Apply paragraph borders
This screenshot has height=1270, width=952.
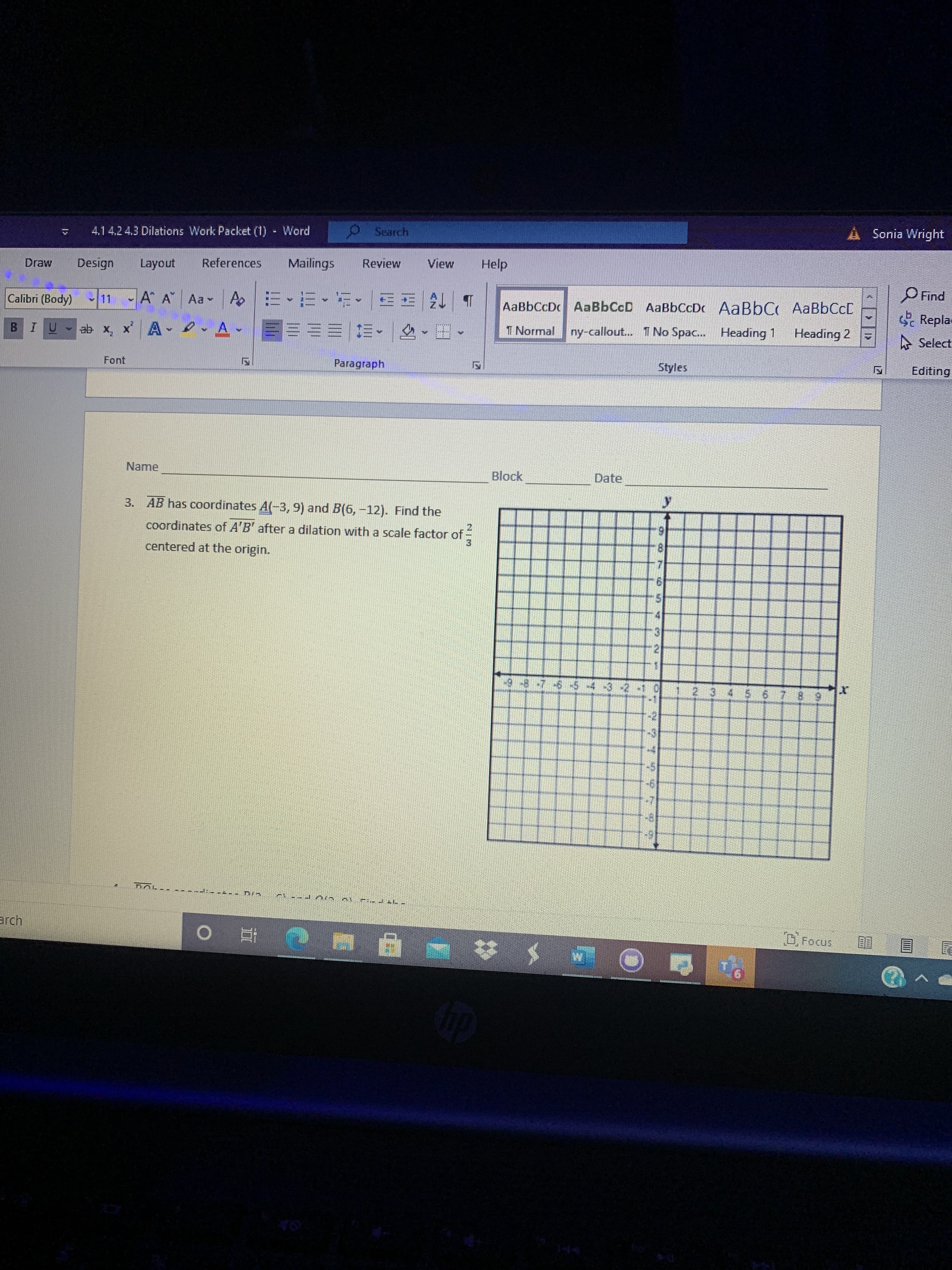click(x=442, y=332)
